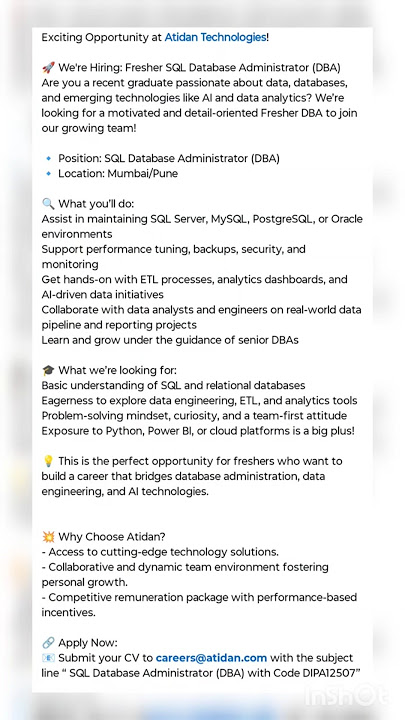This screenshot has height=720, width=405.
Task: Click the light bulb emoji
Action: [x=48, y=461]
